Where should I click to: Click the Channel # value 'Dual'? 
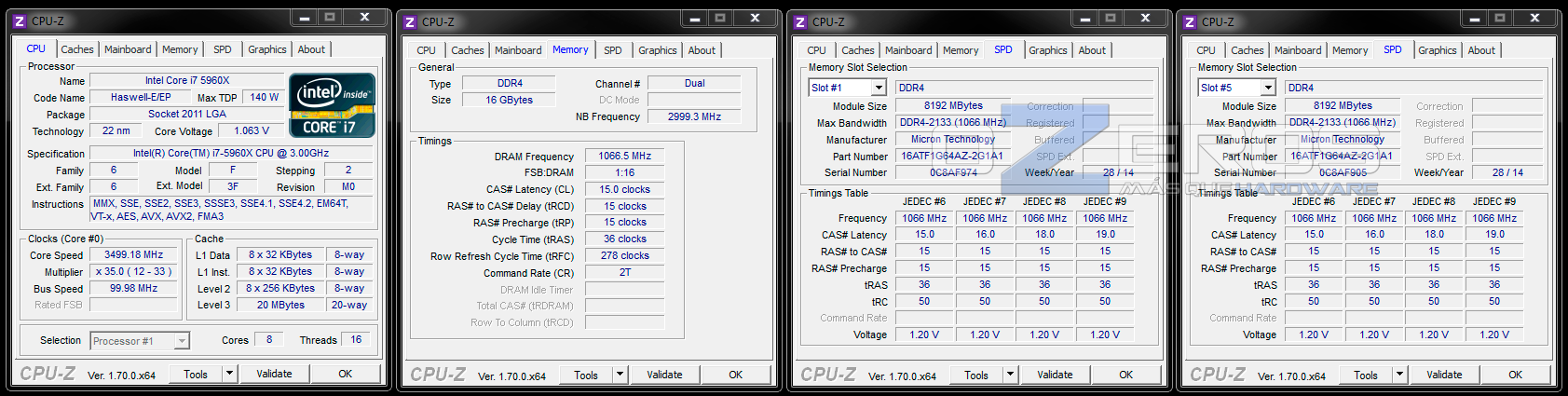[x=694, y=83]
